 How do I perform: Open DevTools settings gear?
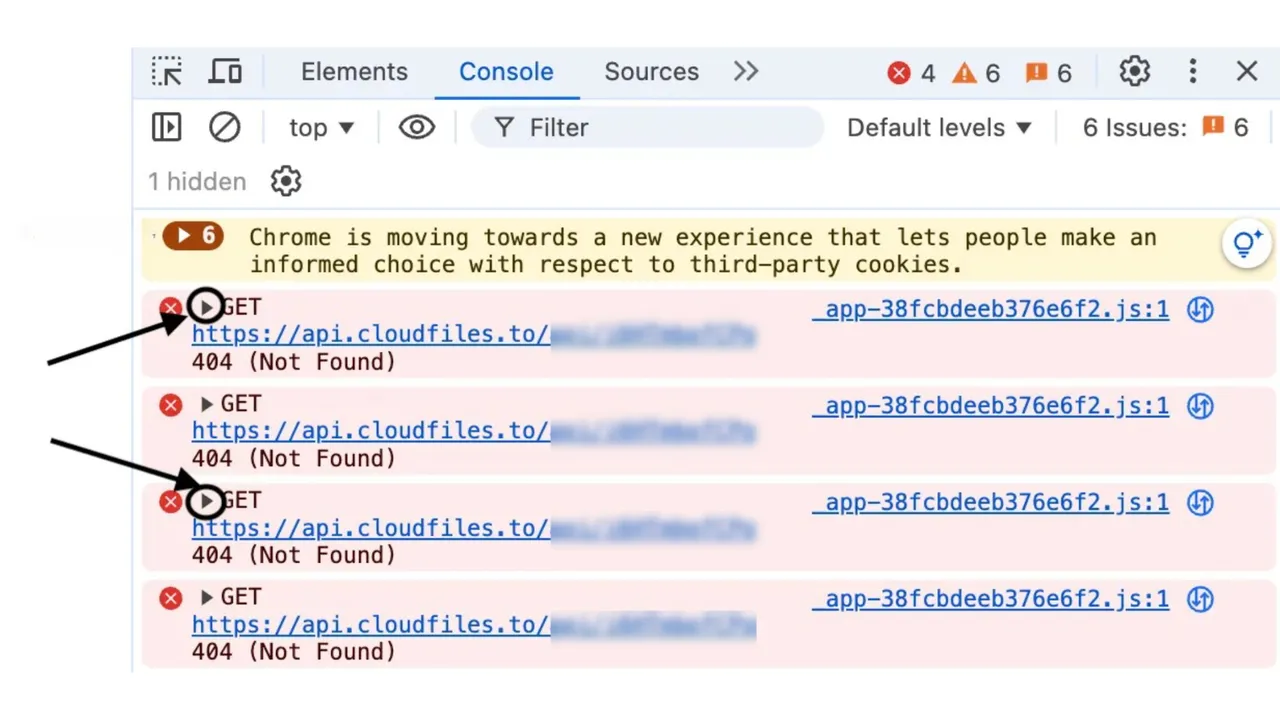pyautogui.click(x=1134, y=71)
